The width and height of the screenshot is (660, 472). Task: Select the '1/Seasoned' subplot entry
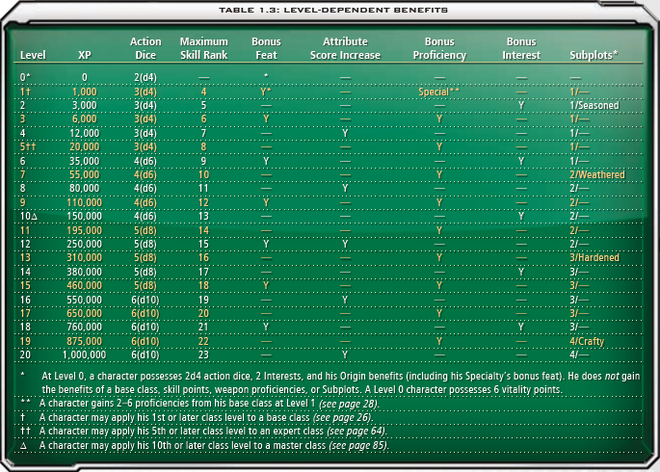(x=594, y=105)
